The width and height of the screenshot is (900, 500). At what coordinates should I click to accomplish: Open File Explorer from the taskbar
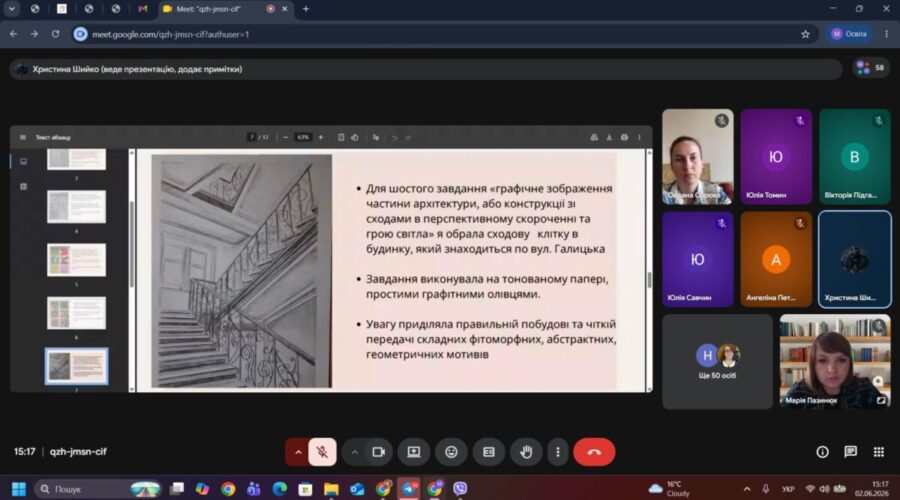[x=331, y=489]
